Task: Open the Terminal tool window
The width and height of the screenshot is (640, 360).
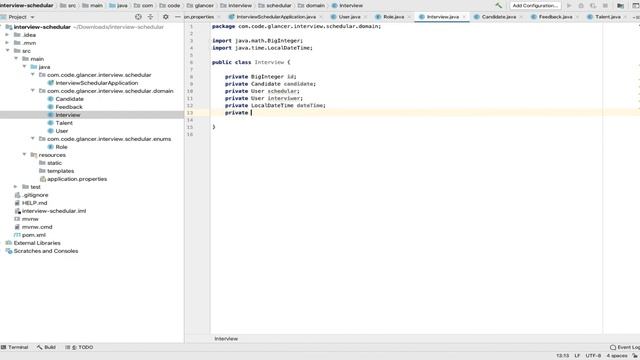Action: 15,347
